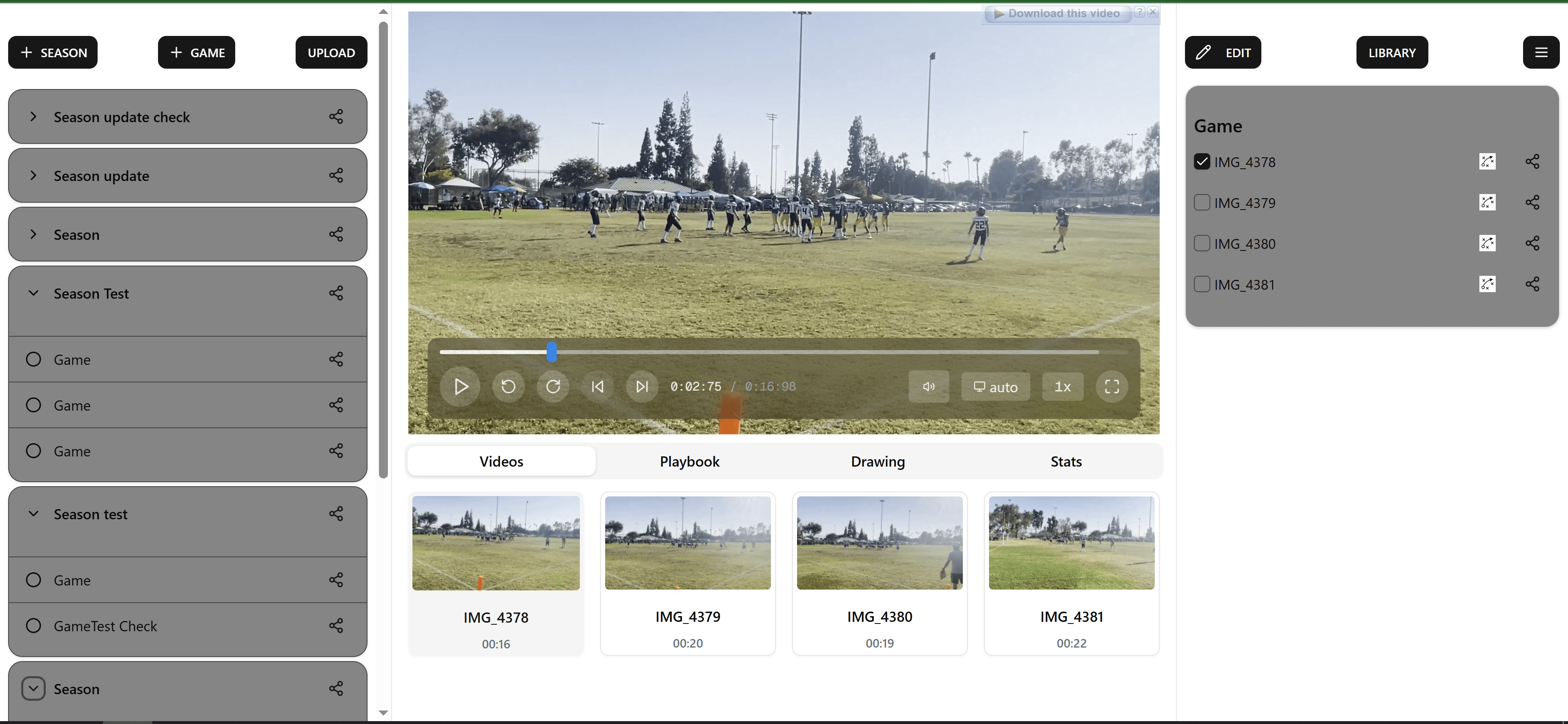Viewport: 1568px width, 724px height.
Task: Play the video
Action: (x=460, y=387)
